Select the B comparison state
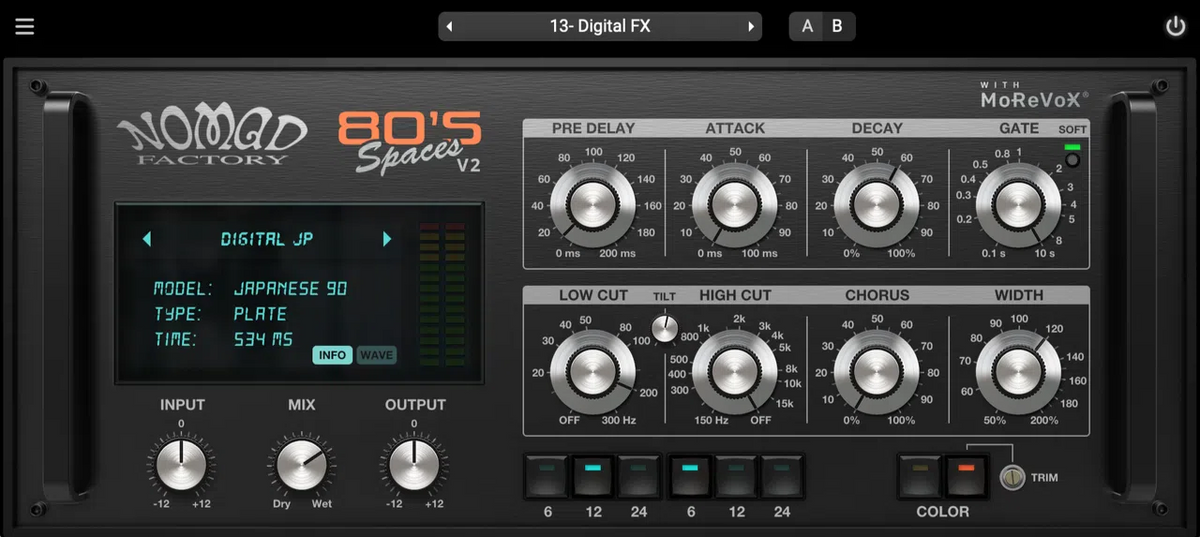 point(838,26)
